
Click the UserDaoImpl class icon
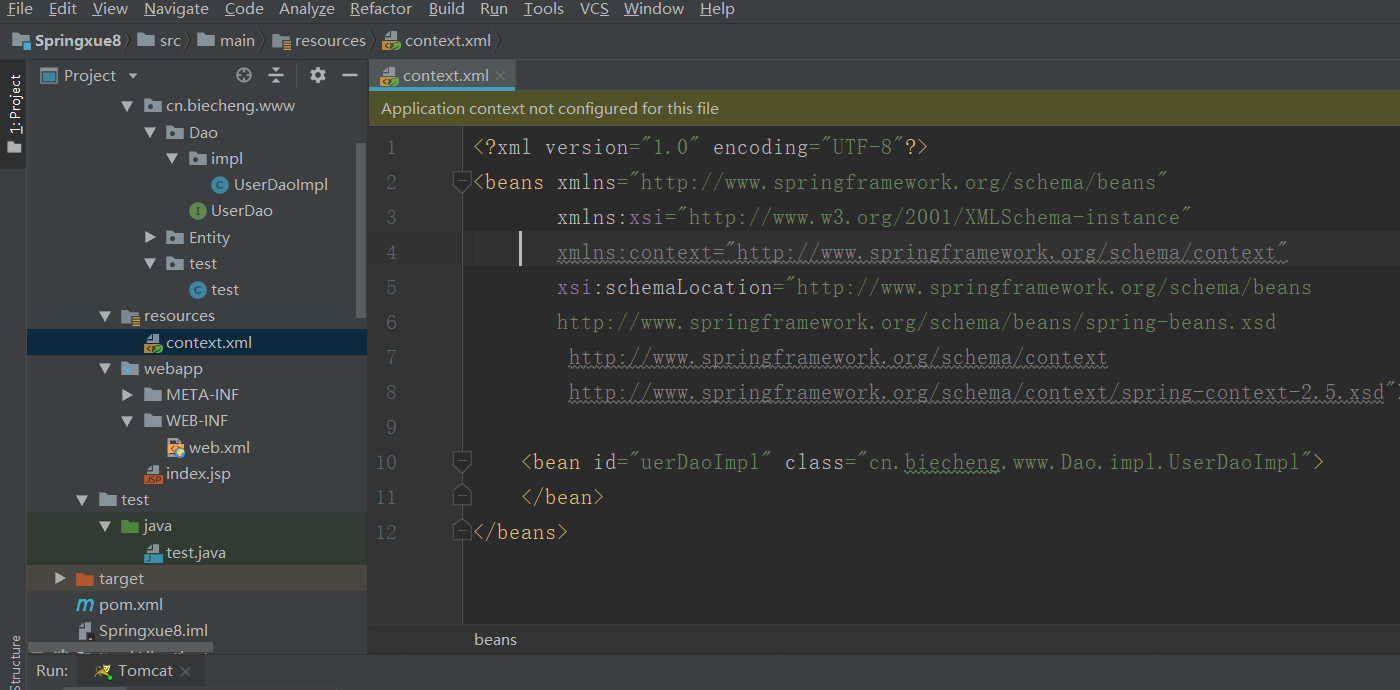(x=220, y=185)
